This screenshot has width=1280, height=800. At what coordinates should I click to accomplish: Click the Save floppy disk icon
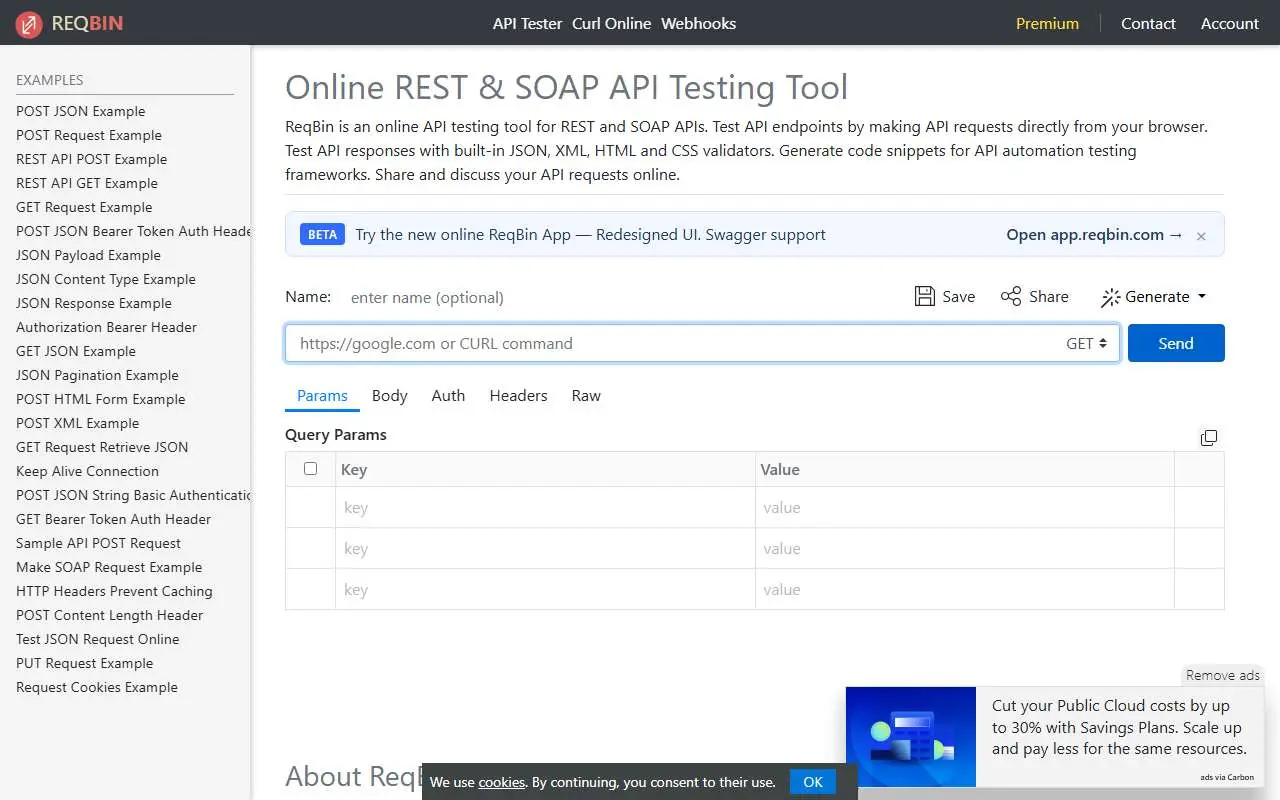point(925,296)
